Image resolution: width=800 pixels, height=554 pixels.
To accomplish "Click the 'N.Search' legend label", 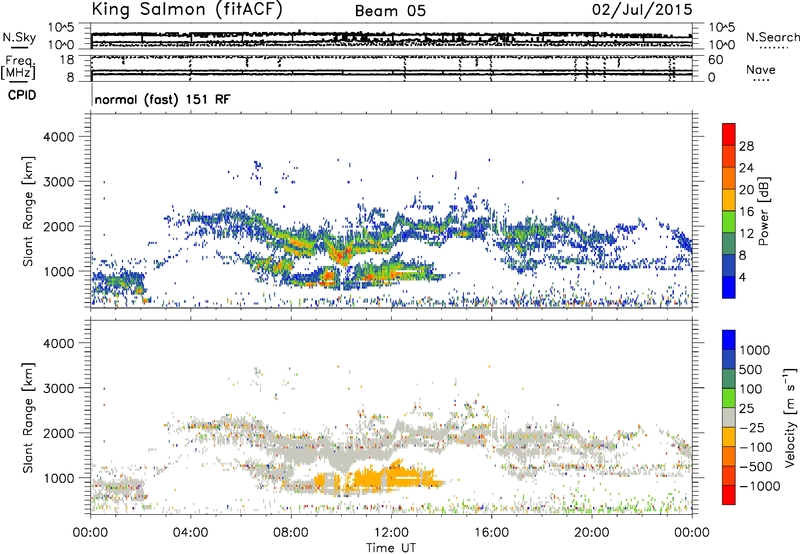I will (x=772, y=37).
